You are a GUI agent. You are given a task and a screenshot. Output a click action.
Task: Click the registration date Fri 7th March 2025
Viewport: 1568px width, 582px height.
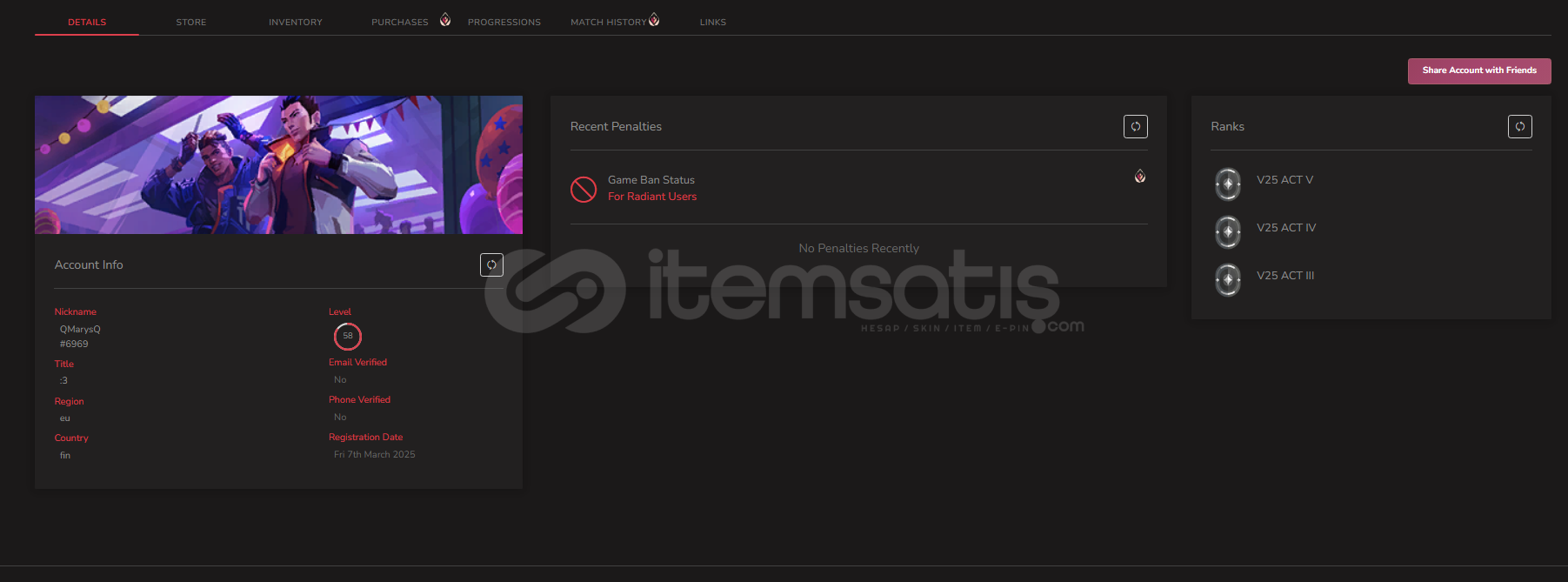point(375,454)
